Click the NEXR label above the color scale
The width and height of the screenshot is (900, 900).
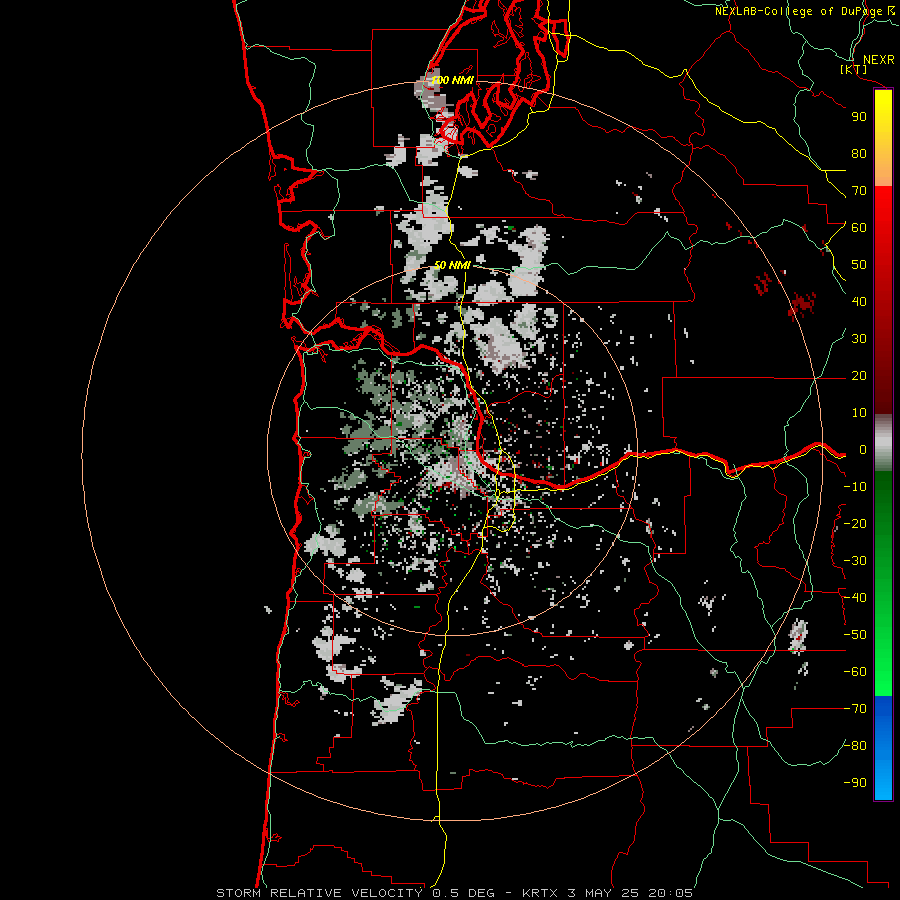pos(878,60)
